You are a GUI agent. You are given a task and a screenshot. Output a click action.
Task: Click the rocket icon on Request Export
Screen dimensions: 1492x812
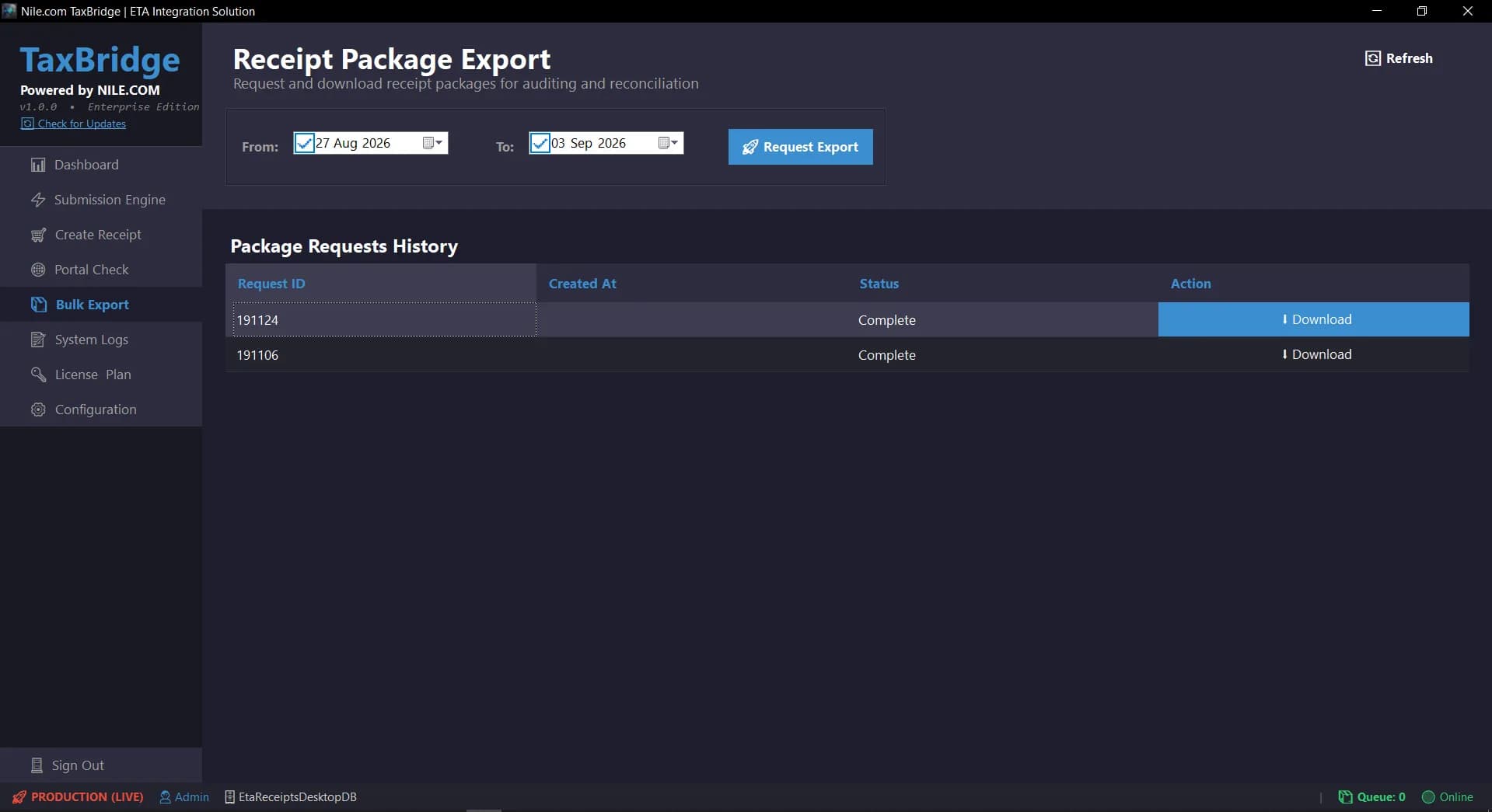pyautogui.click(x=750, y=147)
